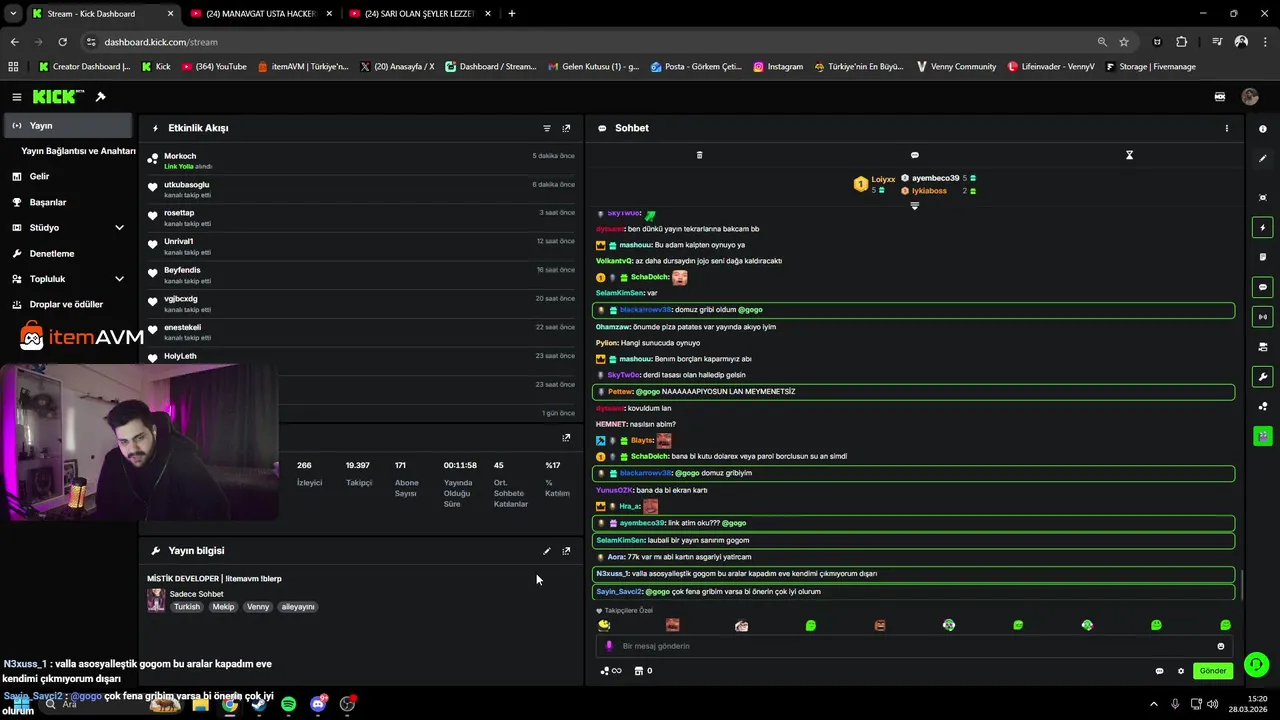The image size is (1280, 720).
Task: Click the purple microphone icon in message box
Action: coord(609,646)
